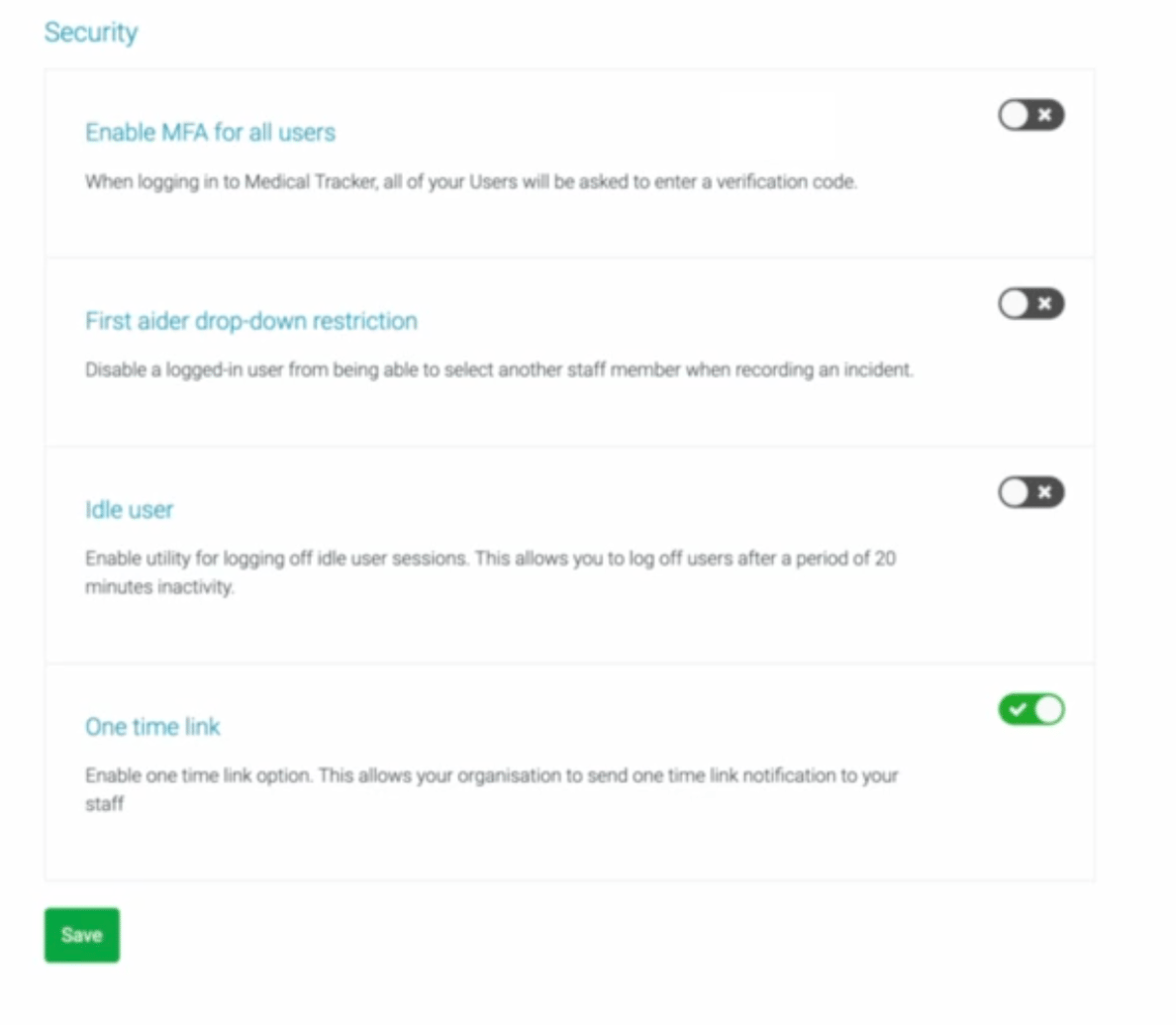Open the Enable MFA for all users link
The height and width of the screenshot is (1025, 1176).
(x=210, y=132)
